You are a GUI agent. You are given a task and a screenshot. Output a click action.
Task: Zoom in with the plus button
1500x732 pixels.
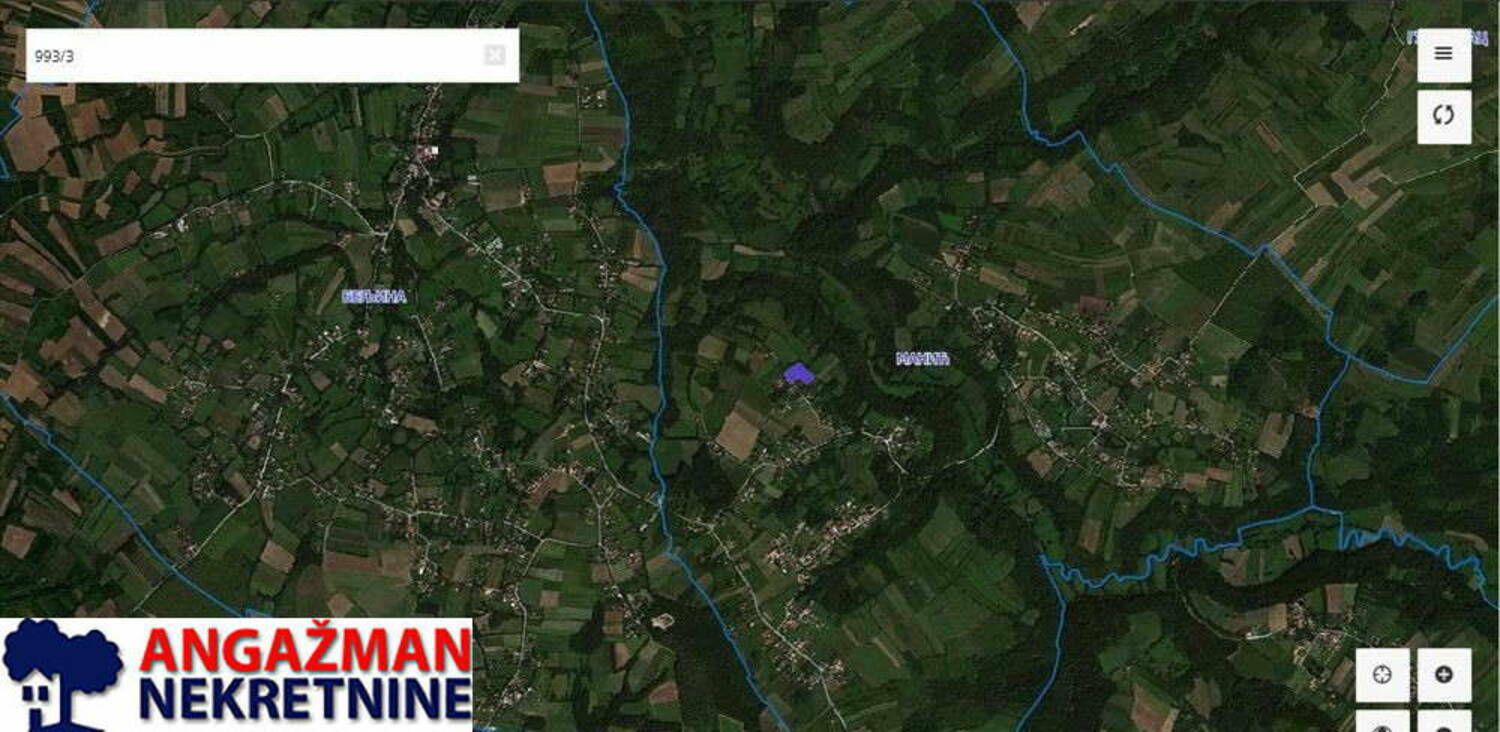pyautogui.click(x=1443, y=675)
